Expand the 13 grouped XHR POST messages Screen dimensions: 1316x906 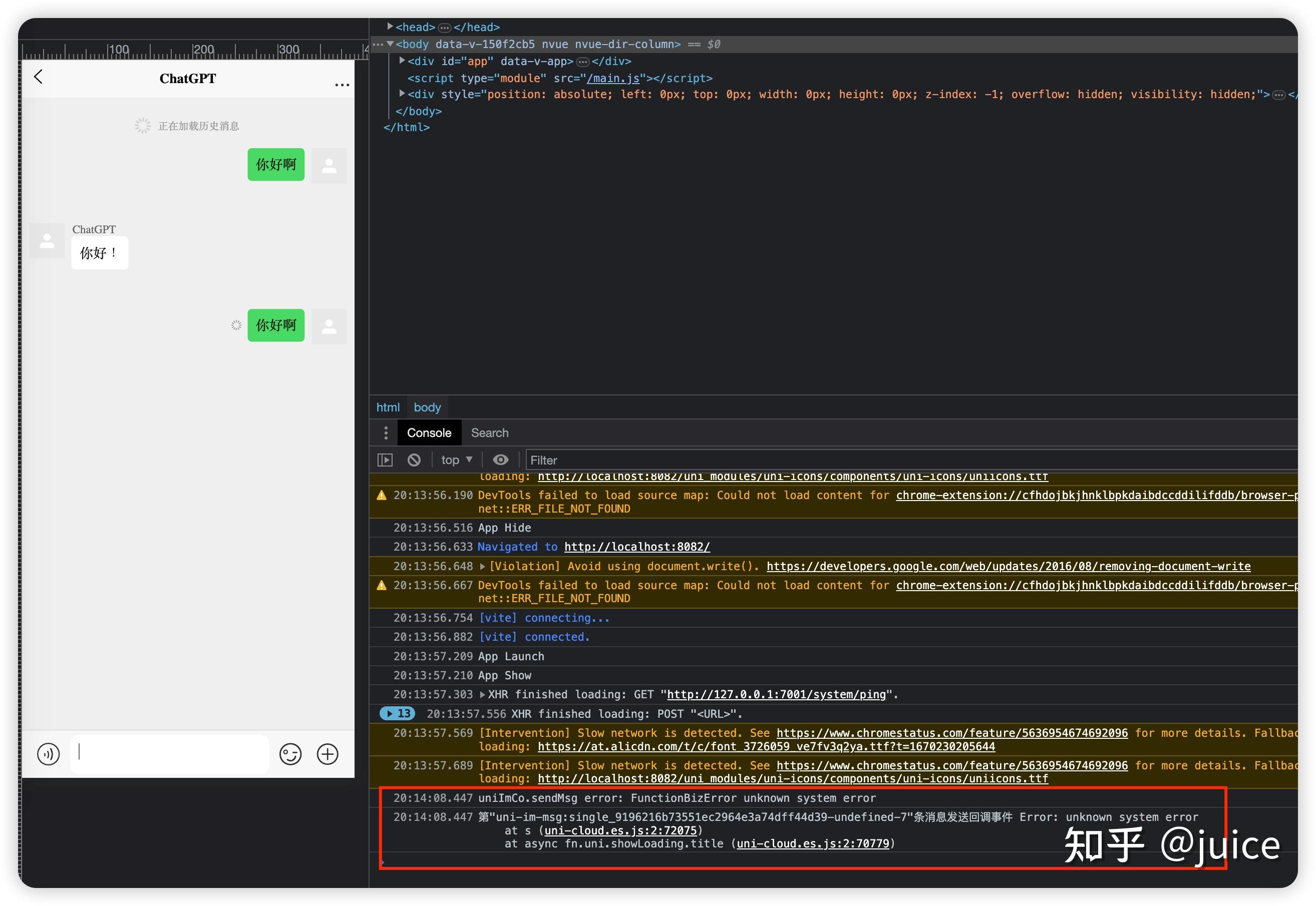(397, 714)
